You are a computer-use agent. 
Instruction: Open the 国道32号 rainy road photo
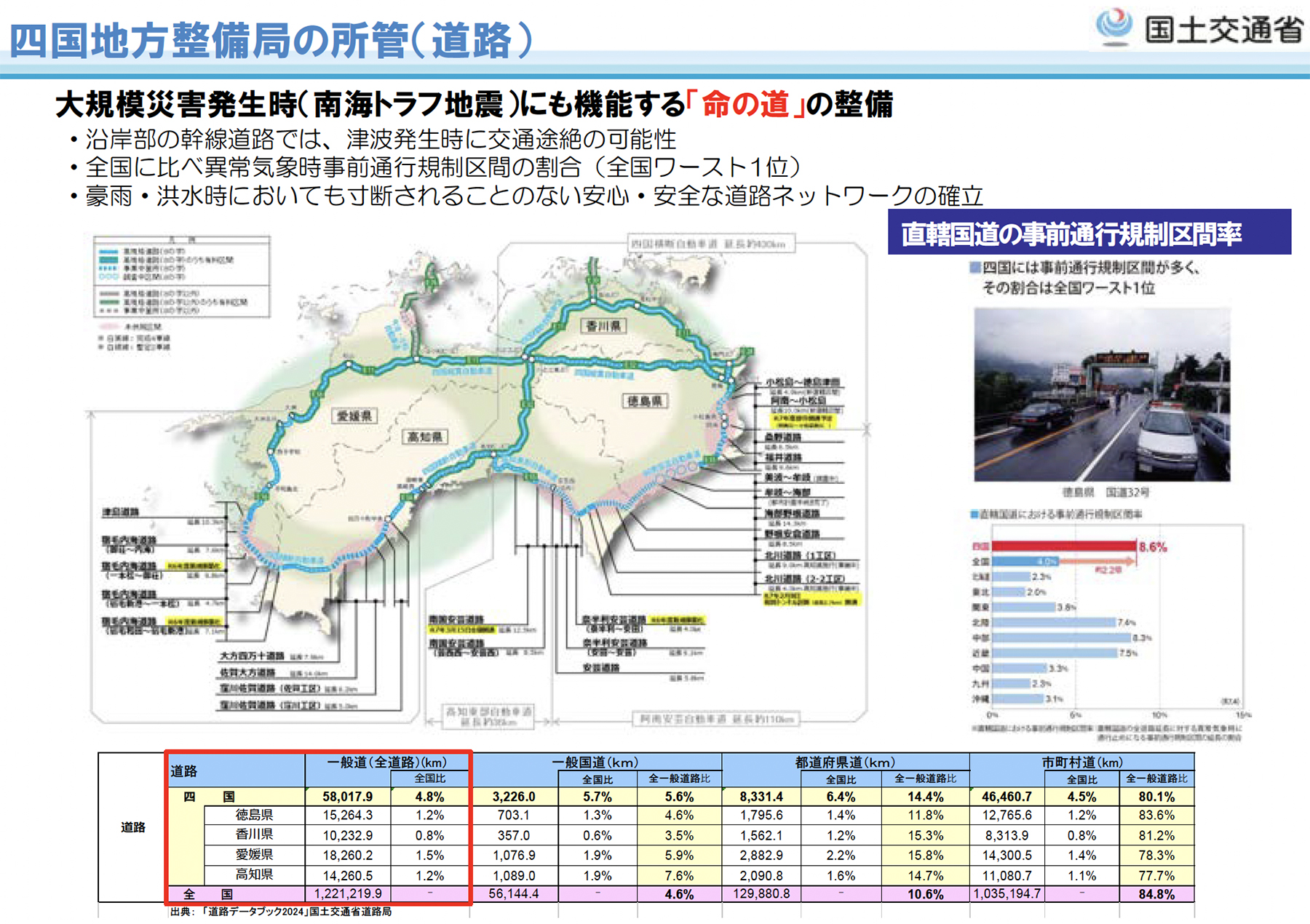coord(1102,394)
